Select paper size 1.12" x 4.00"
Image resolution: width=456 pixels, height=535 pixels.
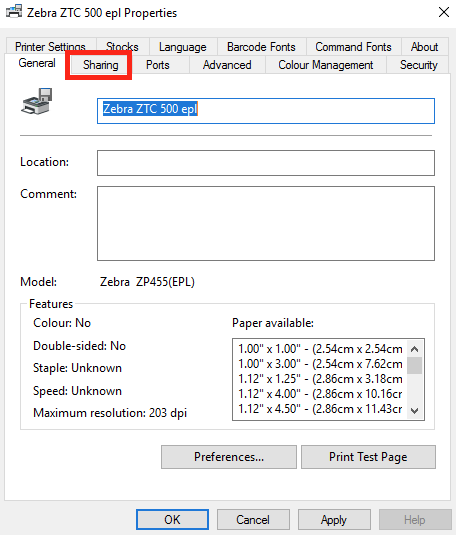320,394
